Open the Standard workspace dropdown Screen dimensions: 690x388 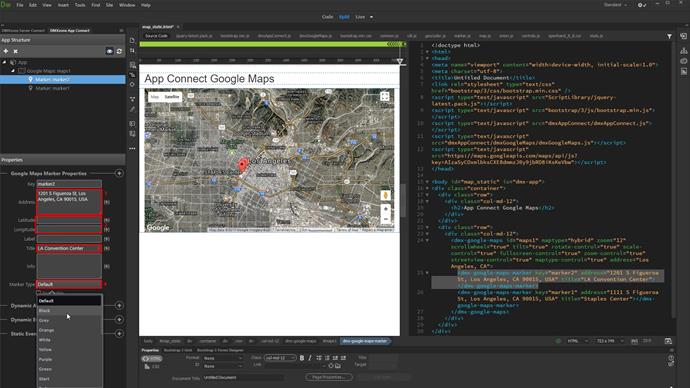615,5
